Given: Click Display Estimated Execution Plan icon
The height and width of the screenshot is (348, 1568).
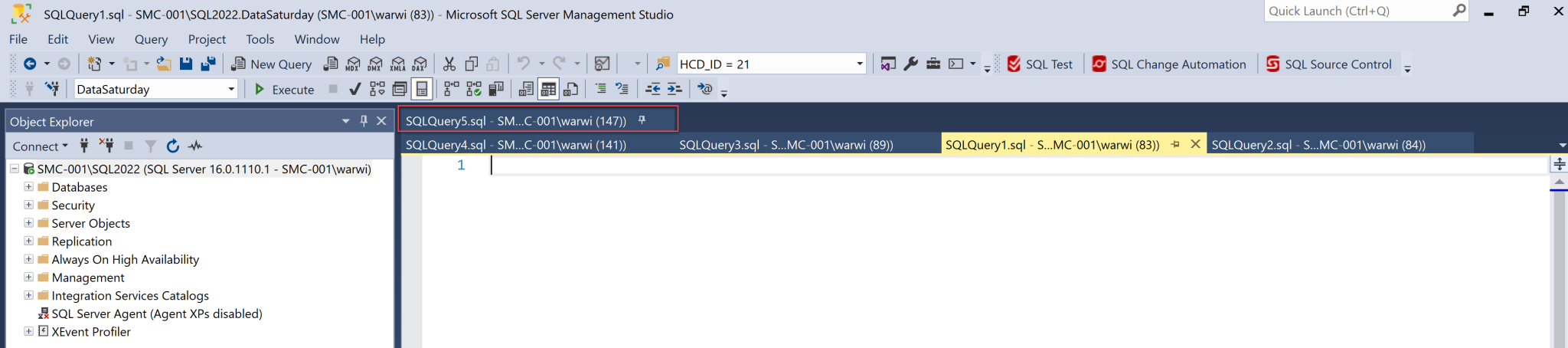Looking at the screenshot, I should [x=377, y=89].
